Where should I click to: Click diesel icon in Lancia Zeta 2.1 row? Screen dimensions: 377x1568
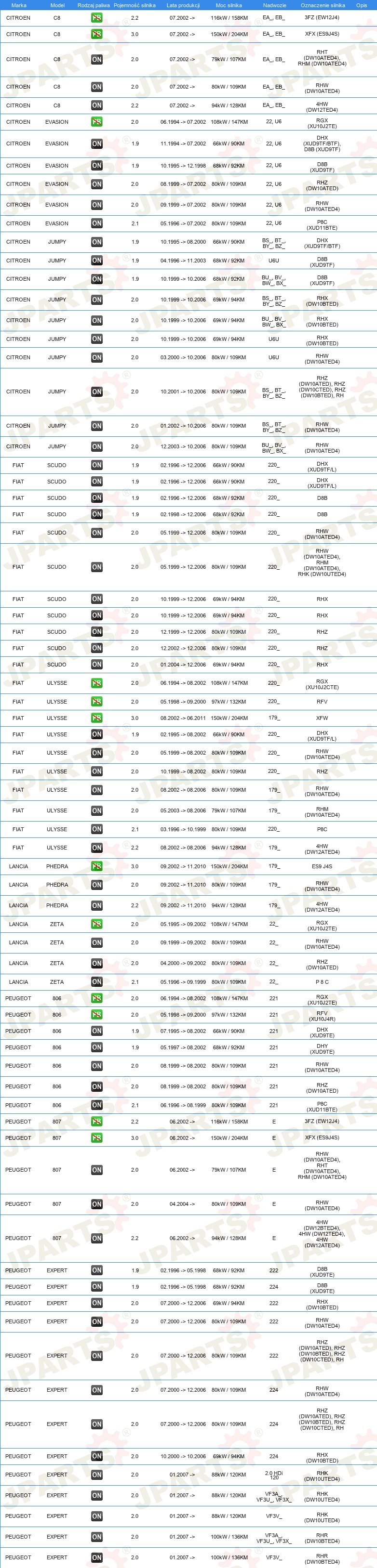(x=96, y=982)
